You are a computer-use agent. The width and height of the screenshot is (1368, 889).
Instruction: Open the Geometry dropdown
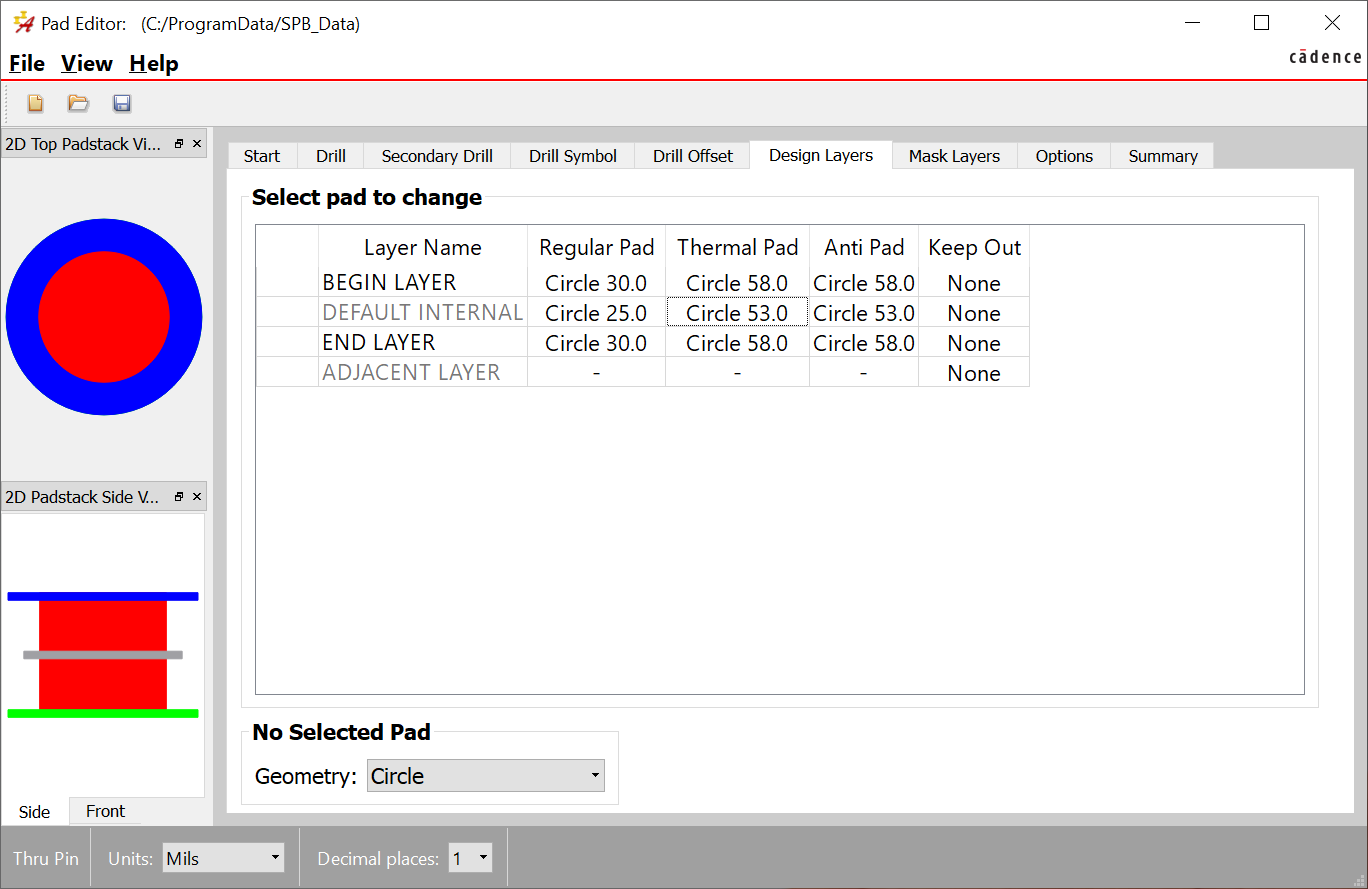[x=596, y=775]
